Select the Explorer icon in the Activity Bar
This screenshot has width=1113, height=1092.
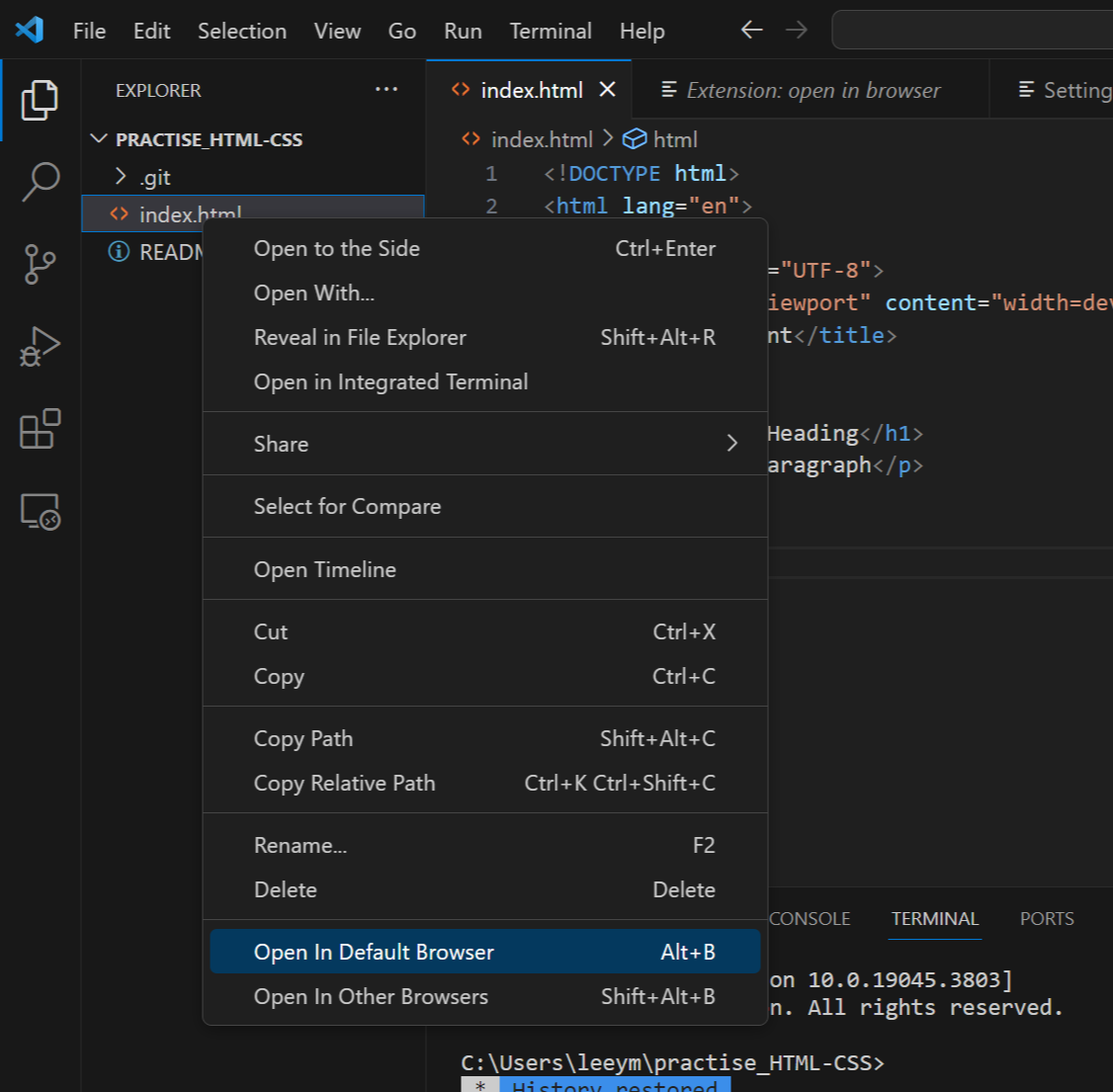40,100
